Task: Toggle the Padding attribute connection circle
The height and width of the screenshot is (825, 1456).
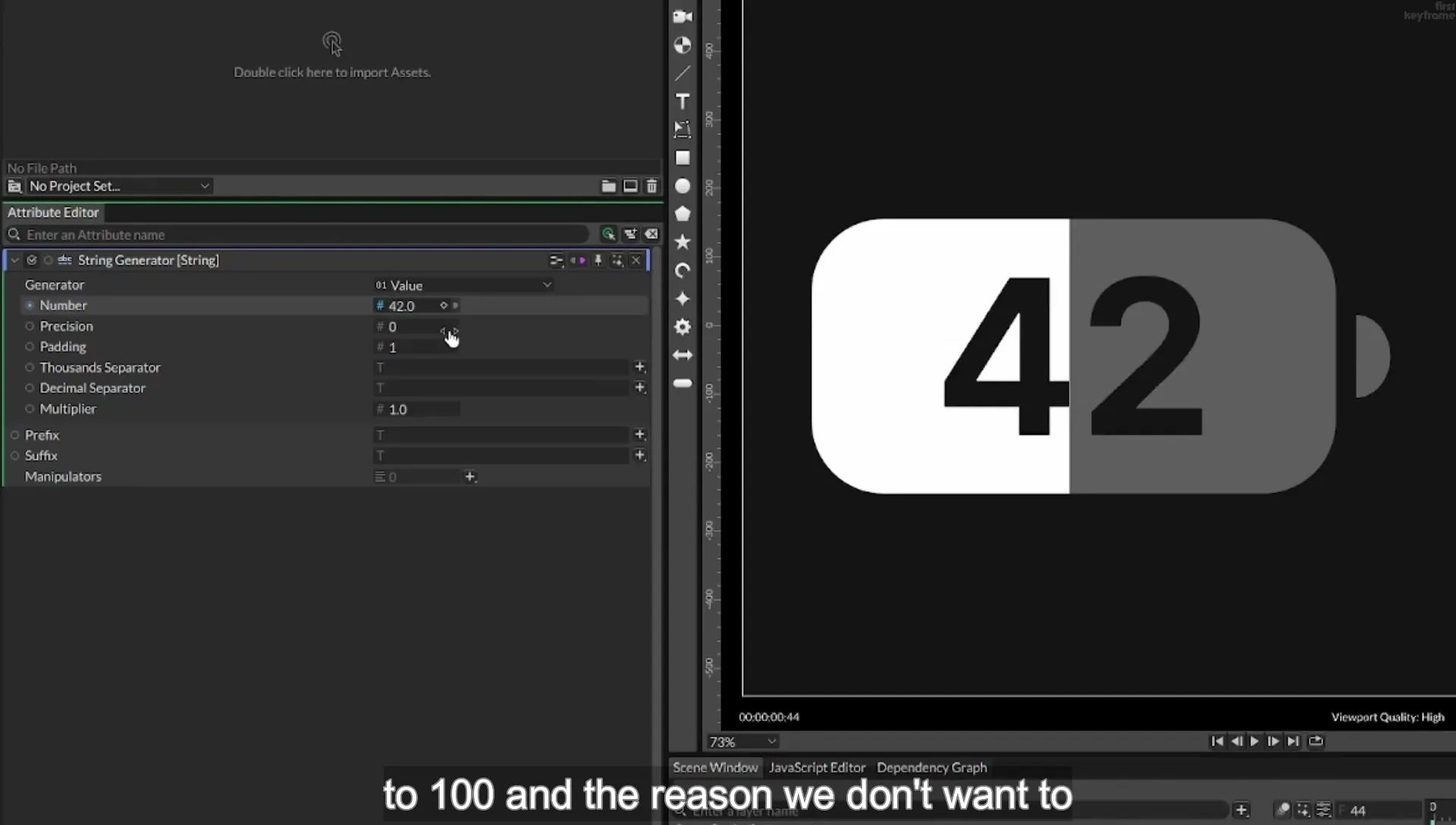Action: coord(30,347)
